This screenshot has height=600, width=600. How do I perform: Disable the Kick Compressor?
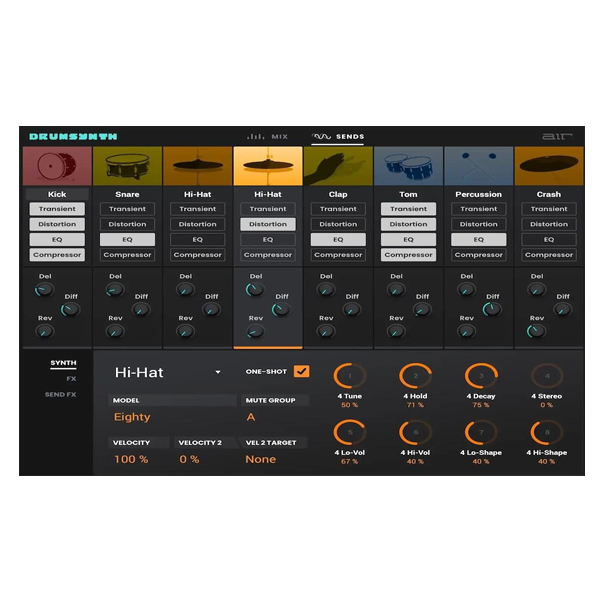click(x=57, y=255)
